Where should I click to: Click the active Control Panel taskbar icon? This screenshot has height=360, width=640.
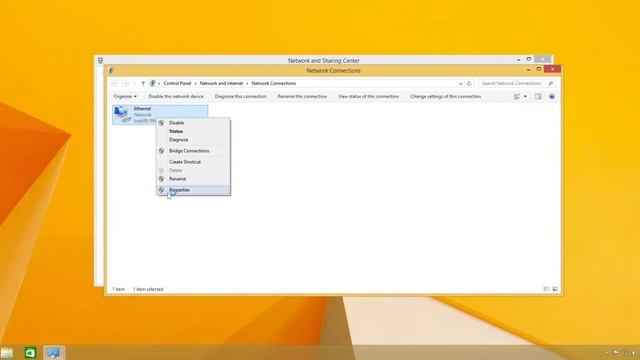coord(53,353)
